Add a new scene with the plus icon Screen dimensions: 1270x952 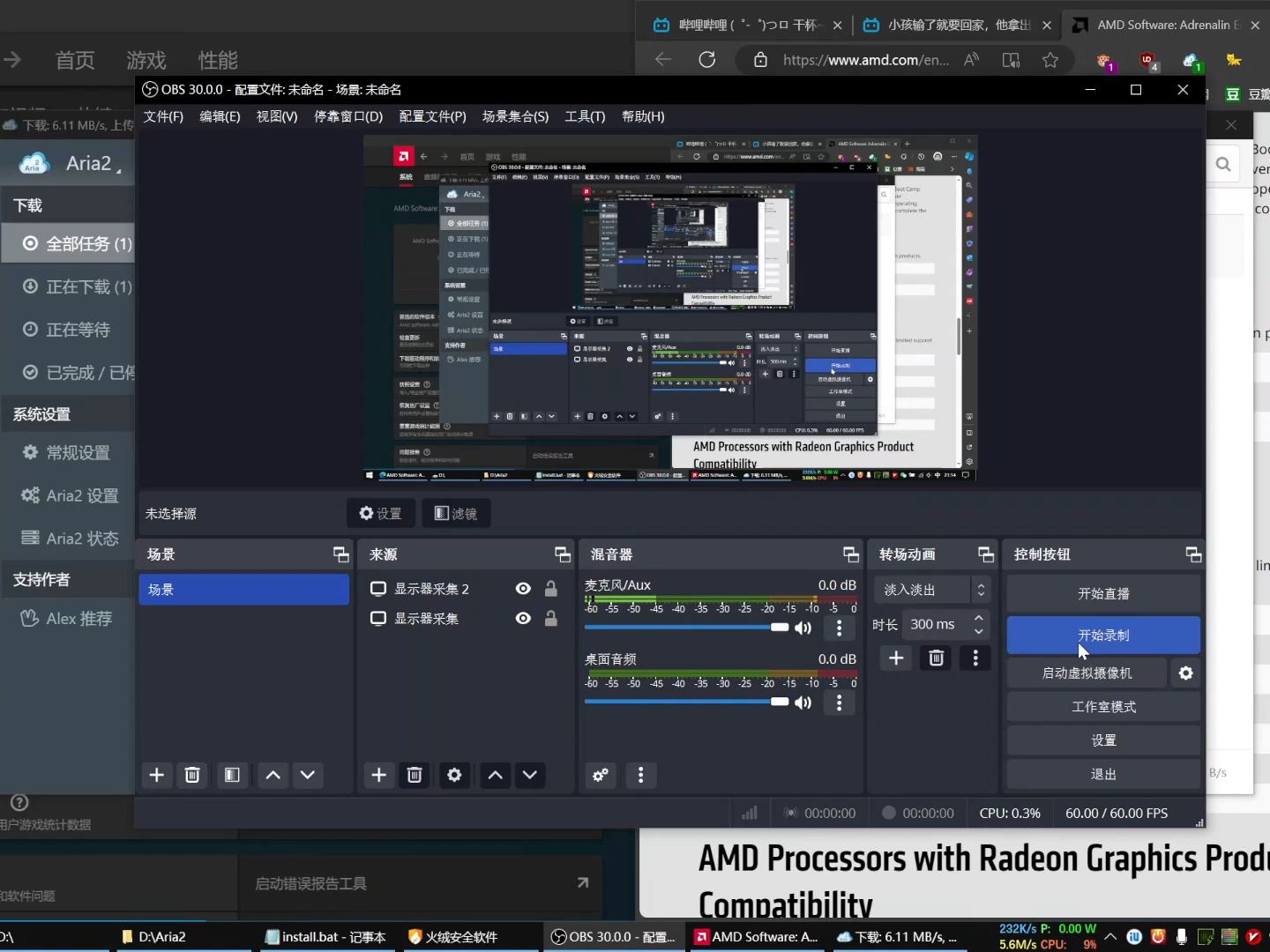[x=157, y=775]
